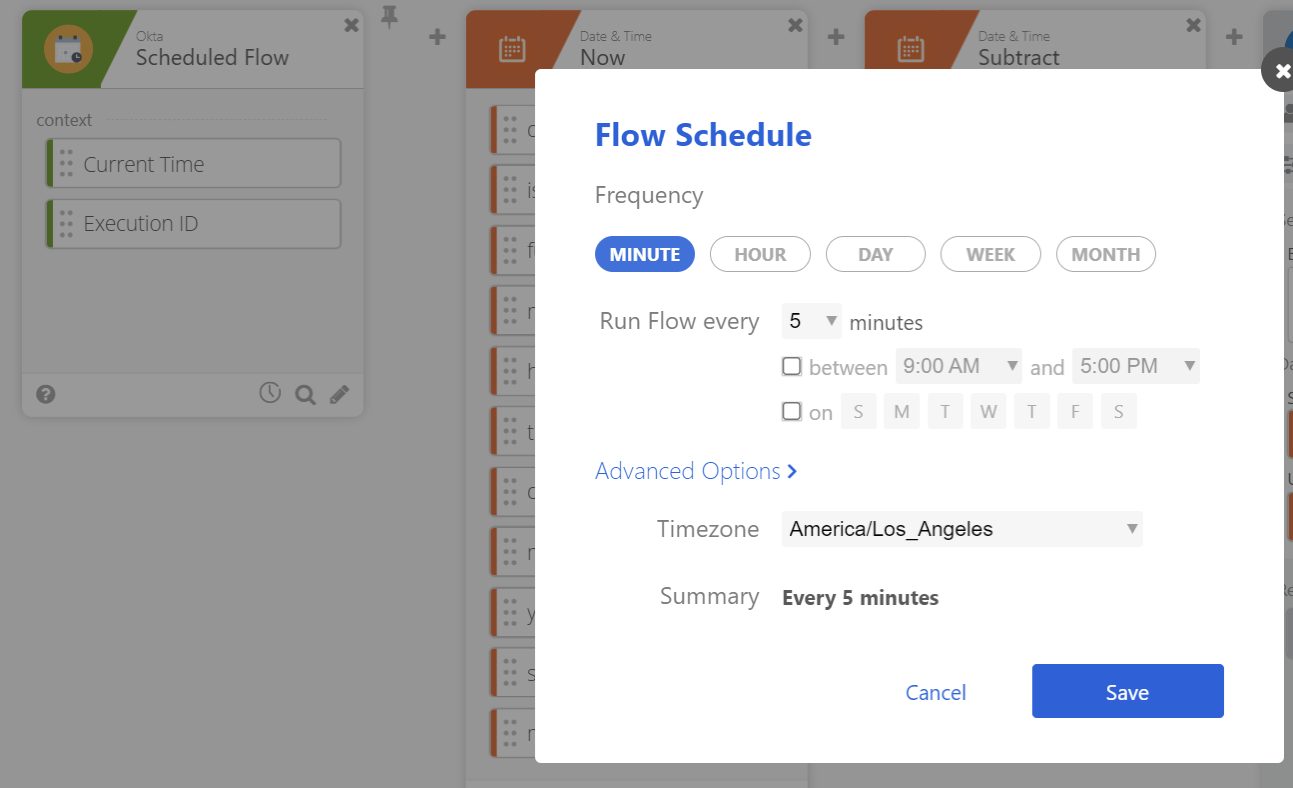Select the MINUTE frequency
The image size is (1293, 788).
645,254
